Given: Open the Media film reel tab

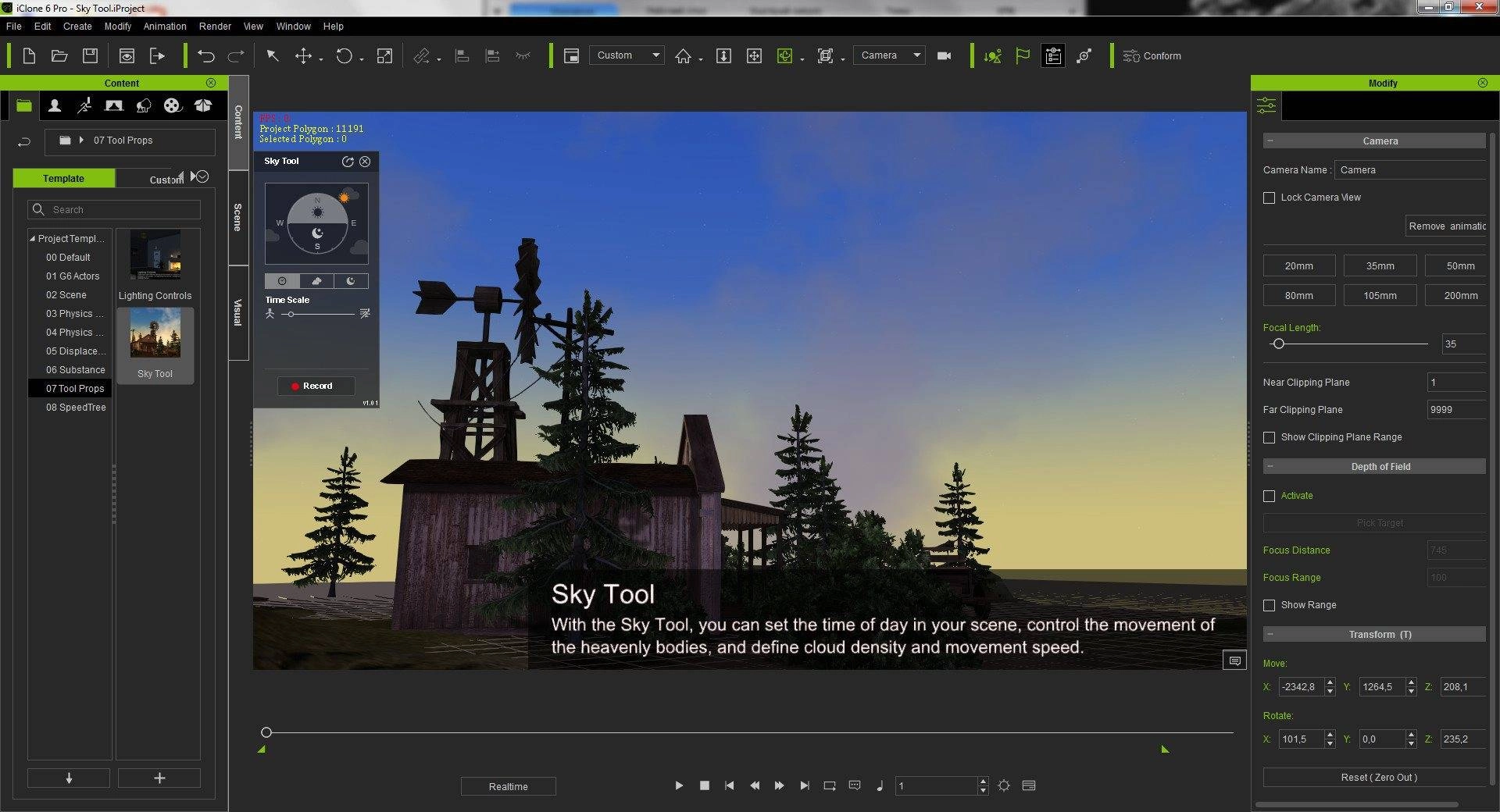Looking at the screenshot, I should click(x=173, y=105).
